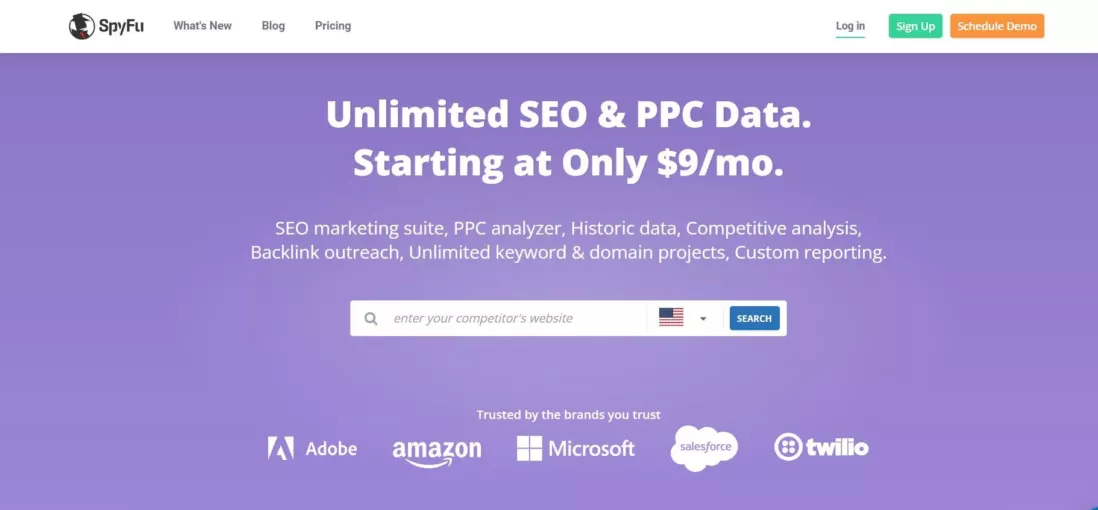Click the Adobe logo icon
This screenshot has width=1098, height=510.
281,448
